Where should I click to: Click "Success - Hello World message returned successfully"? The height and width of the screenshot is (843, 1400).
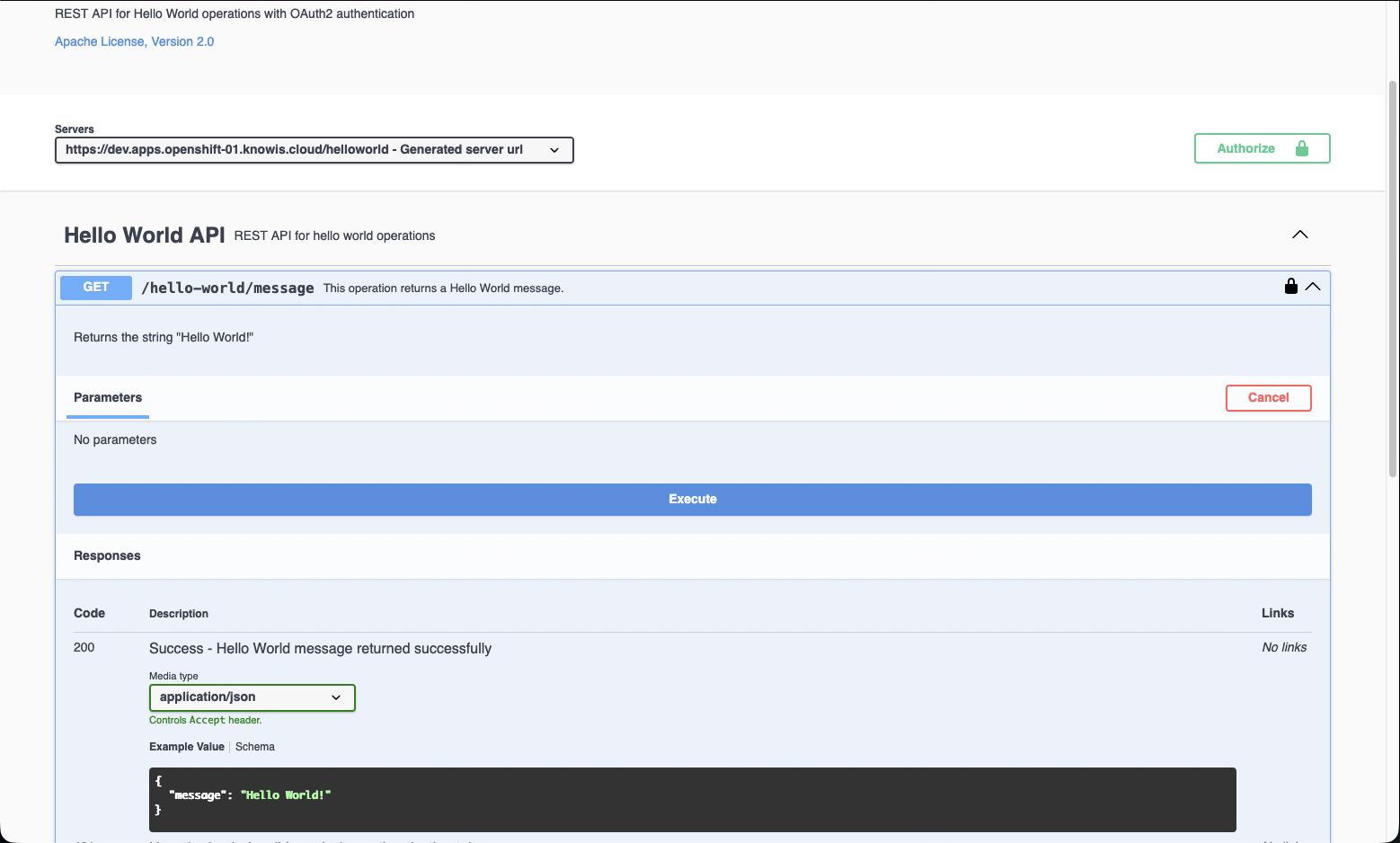[x=320, y=649]
